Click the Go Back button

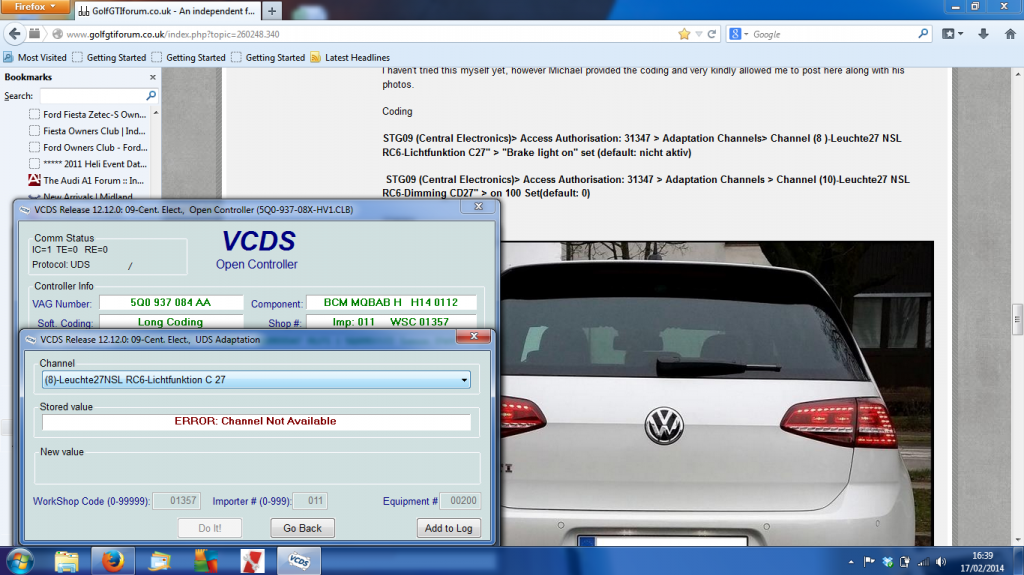tap(302, 528)
